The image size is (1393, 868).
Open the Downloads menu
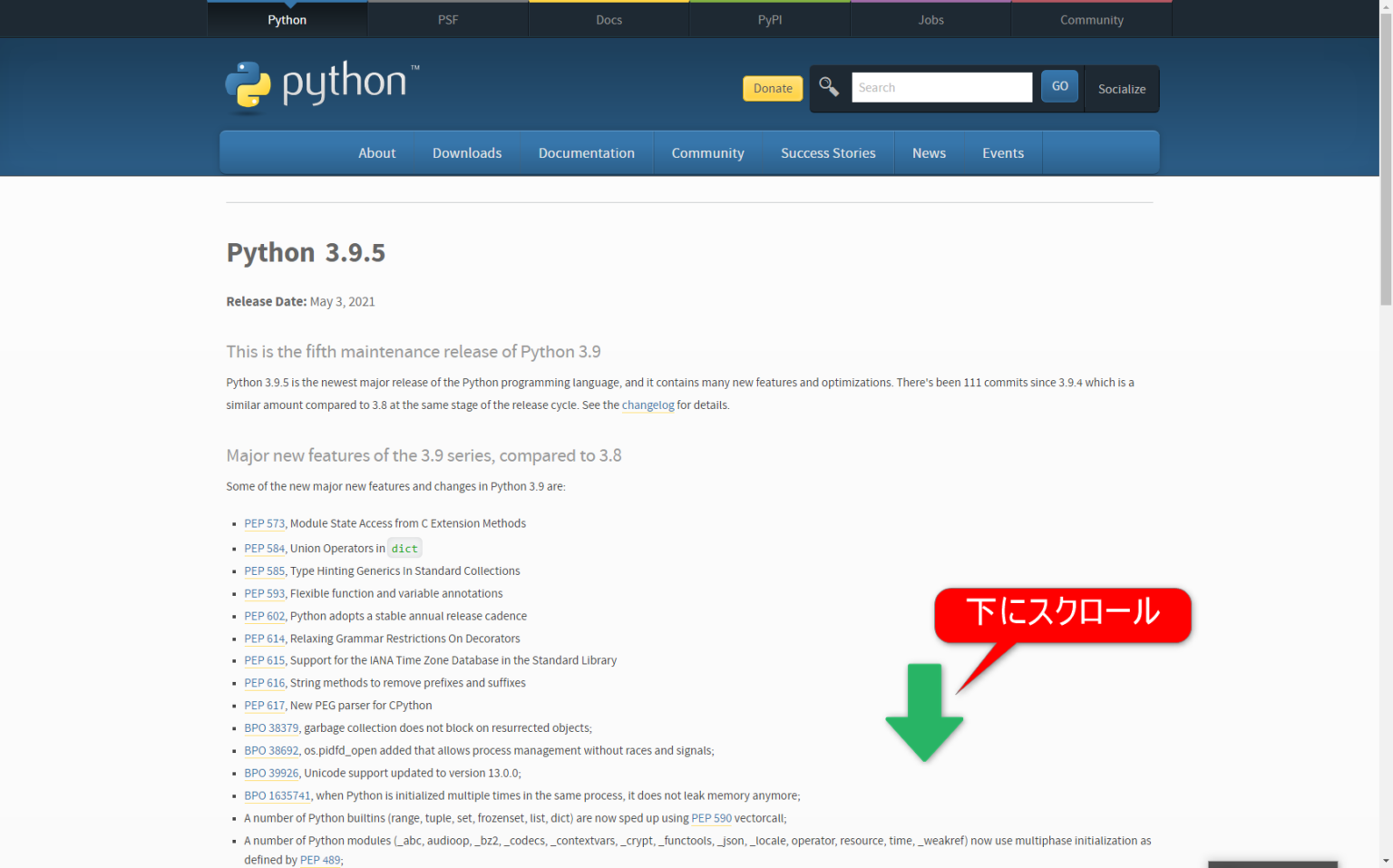pos(467,152)
